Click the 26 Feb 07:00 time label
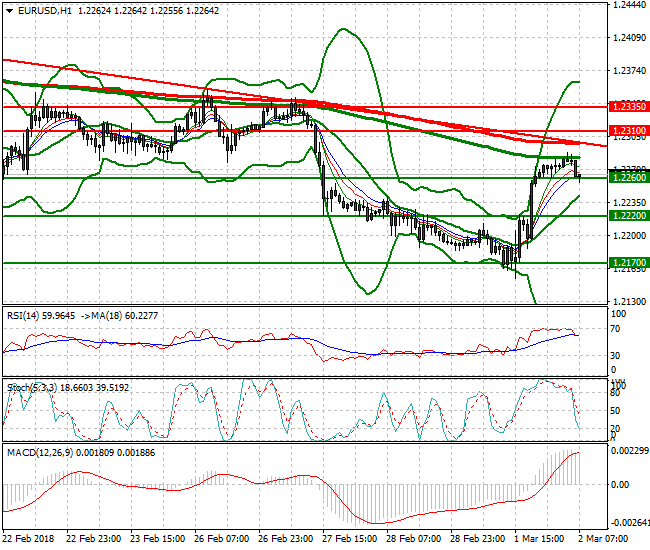The image size is (650, 550). tap(221, 539)
